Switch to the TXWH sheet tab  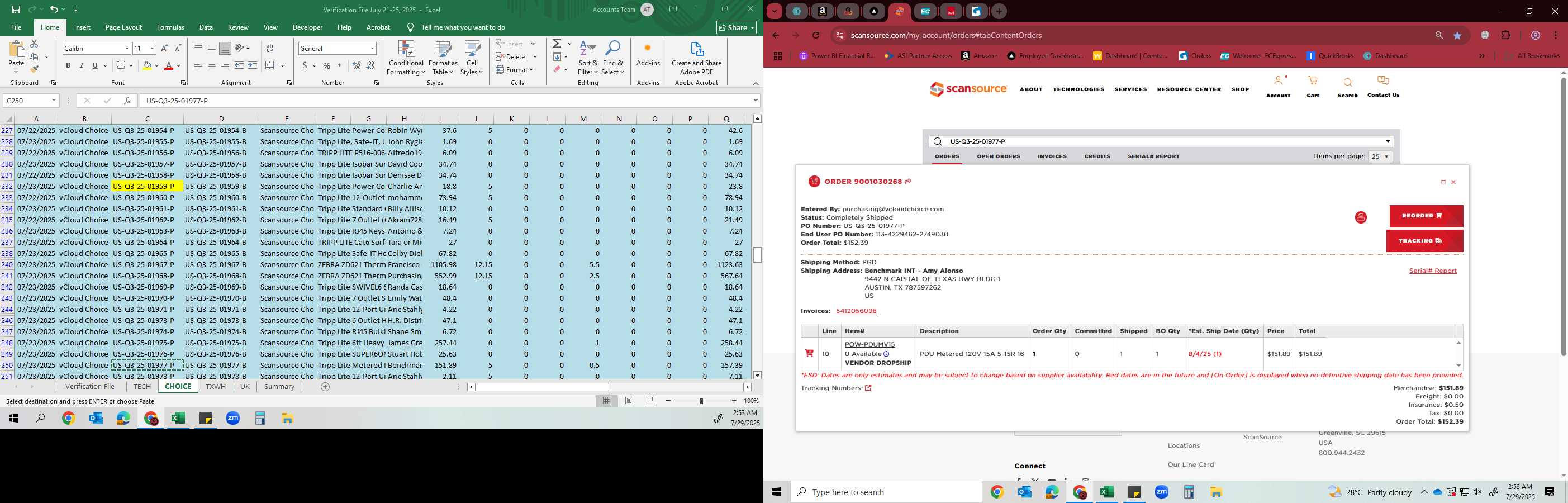point(216,387)
